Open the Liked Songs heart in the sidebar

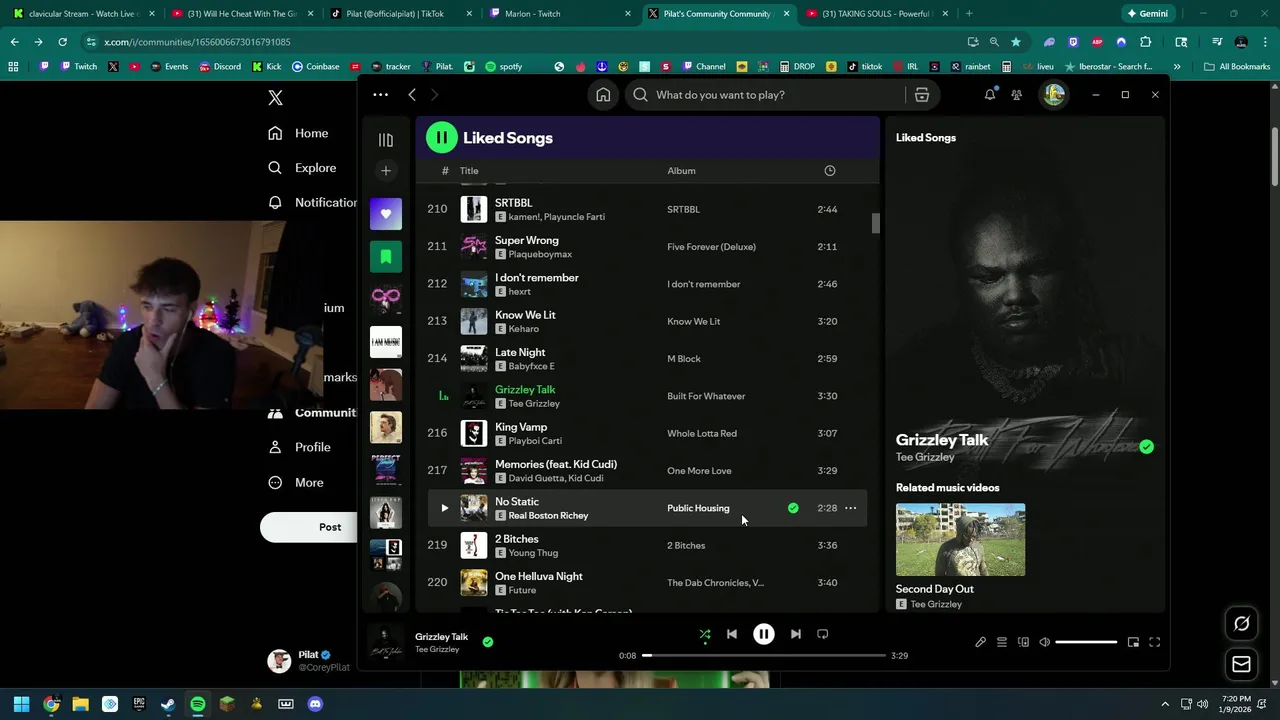coord(386,214)
